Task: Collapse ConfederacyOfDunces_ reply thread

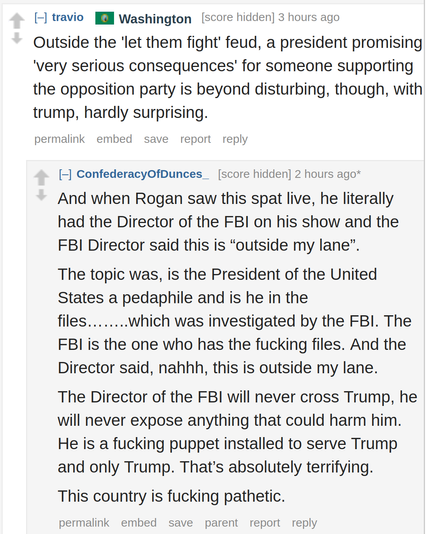Action: coord(65,174)
